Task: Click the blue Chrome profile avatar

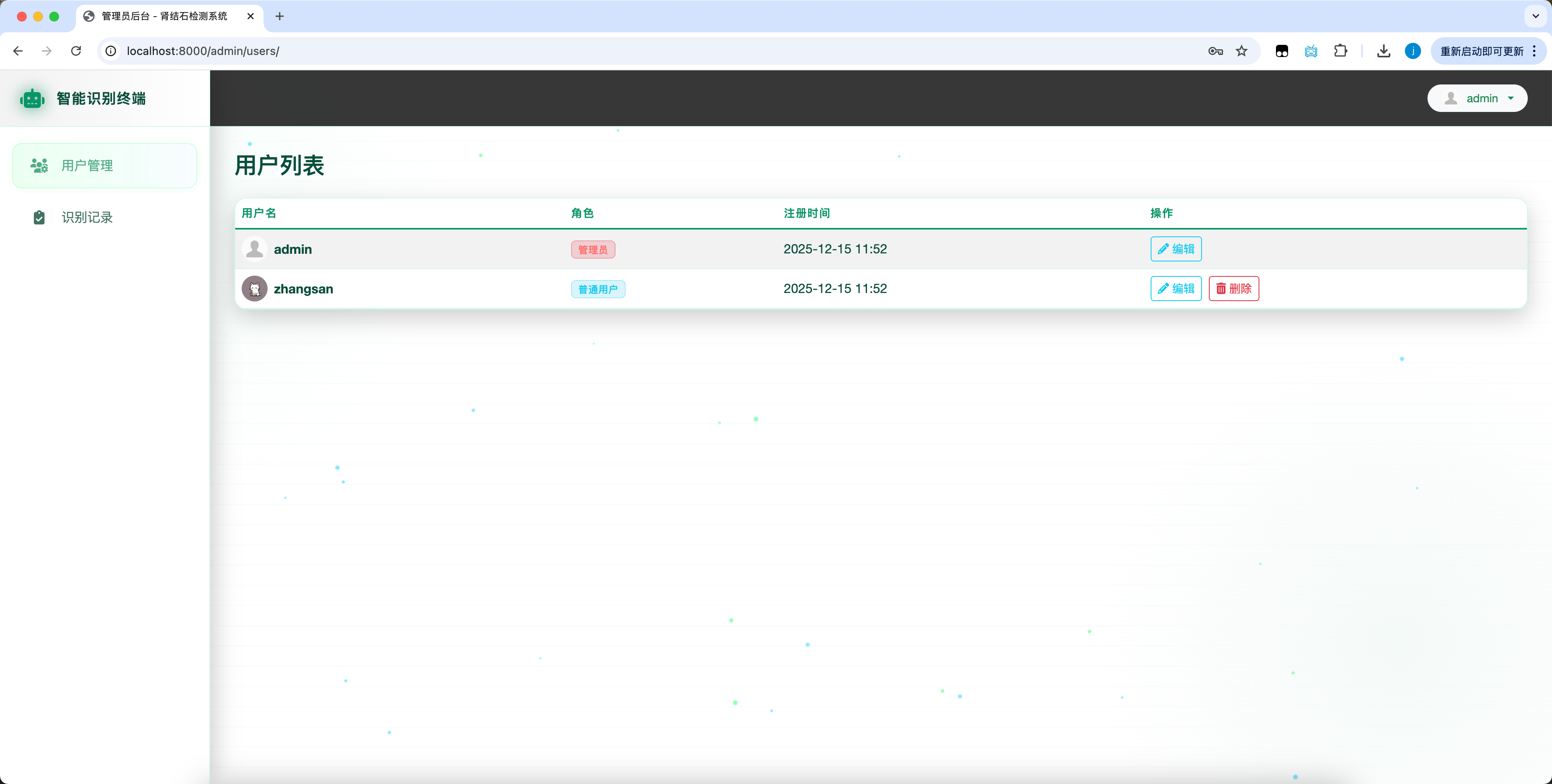Action: [x=1413, y=51]
